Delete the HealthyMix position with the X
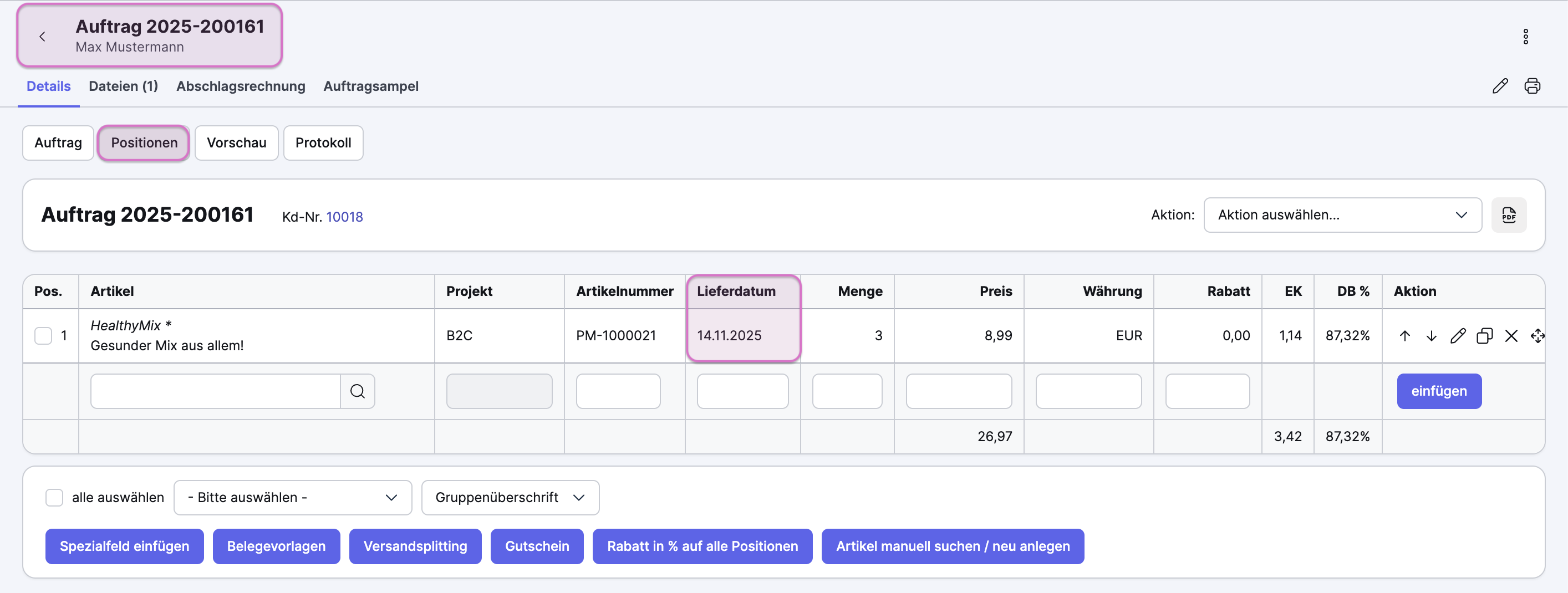1568x593 pixels. coord(1511,336)
